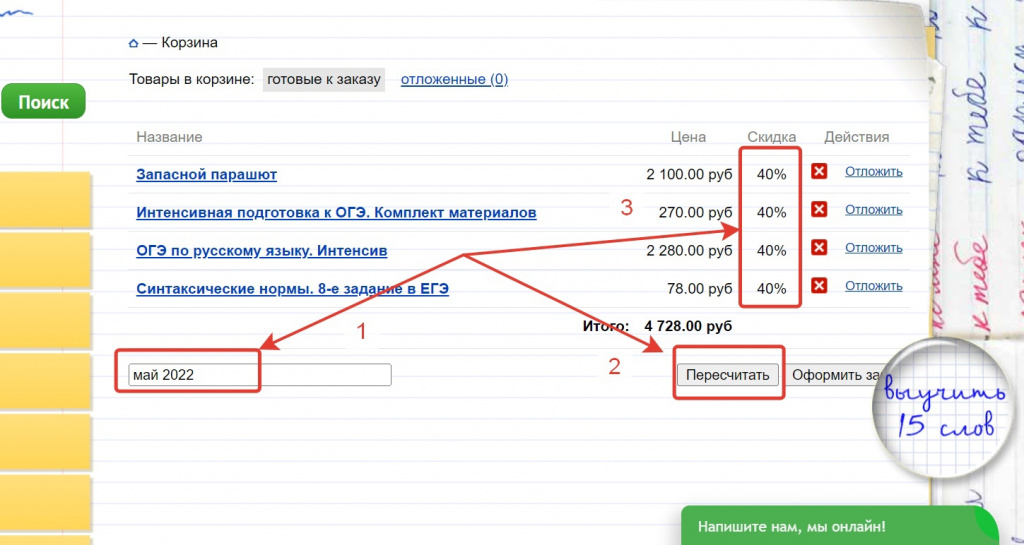
Task: Remove Запасной парашют with red X
Action: coord(819,172)
